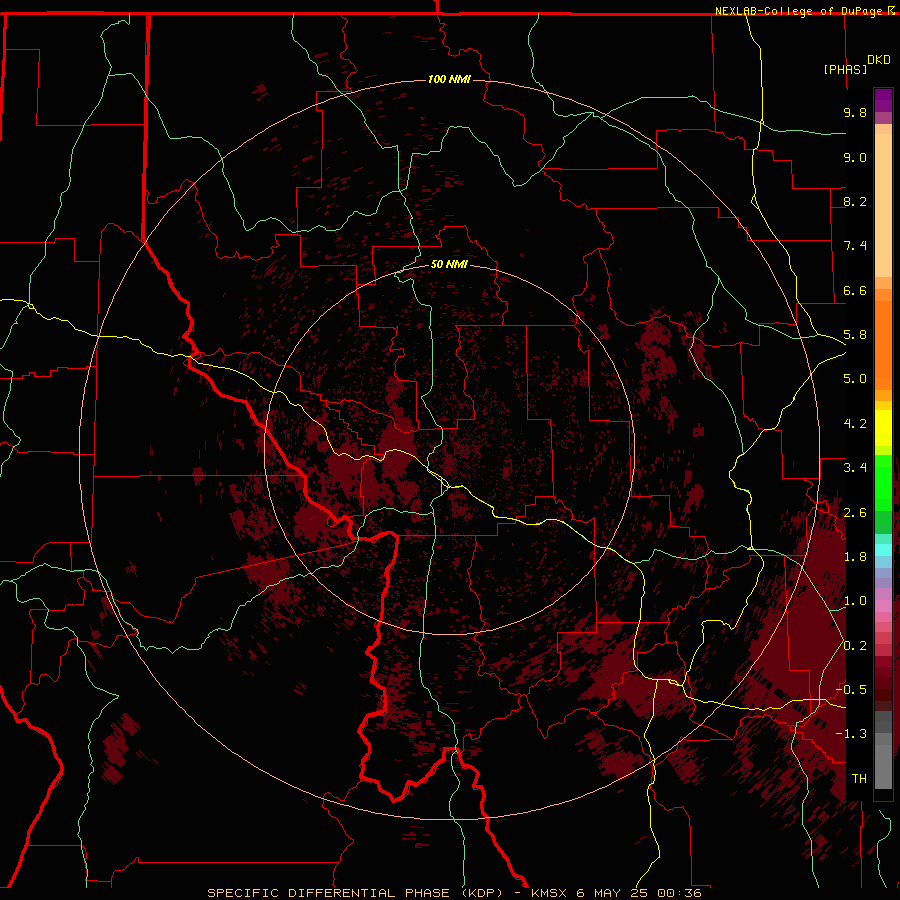Image resolution: width=900 pixels, height=900 pixels.
Task: Click the 7.4 scale value
Action: pos(855,246)
